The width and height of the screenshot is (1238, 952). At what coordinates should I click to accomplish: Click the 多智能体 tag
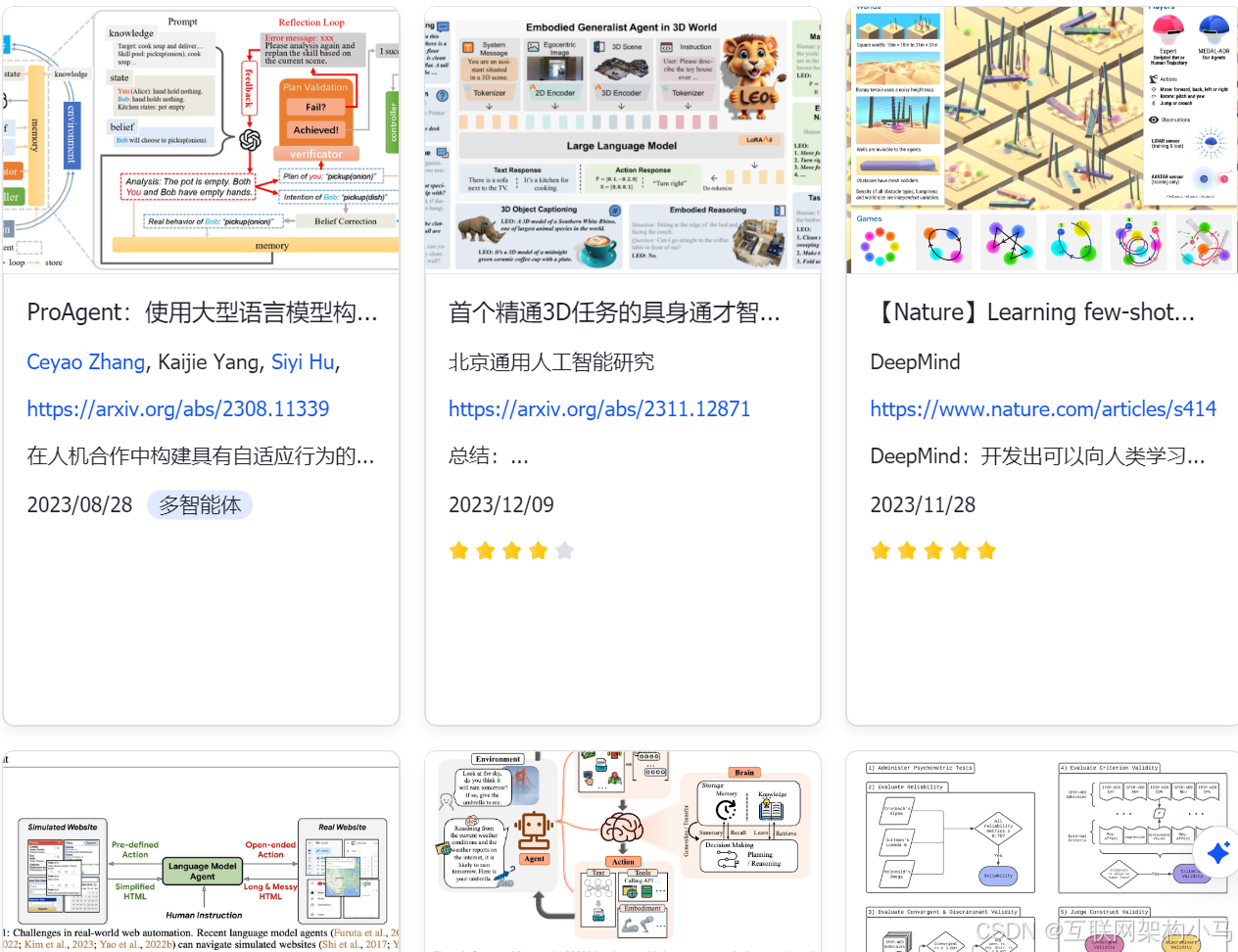(x=200, y=505)
